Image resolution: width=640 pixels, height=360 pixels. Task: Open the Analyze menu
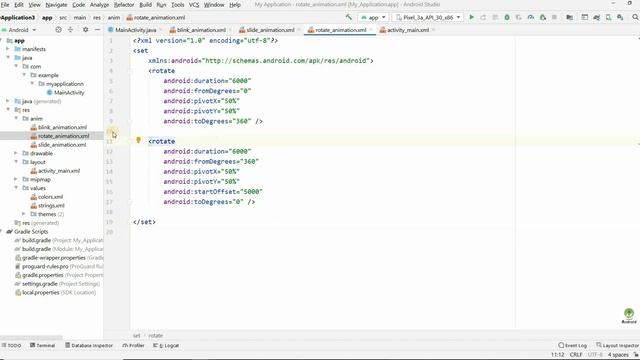99,4
